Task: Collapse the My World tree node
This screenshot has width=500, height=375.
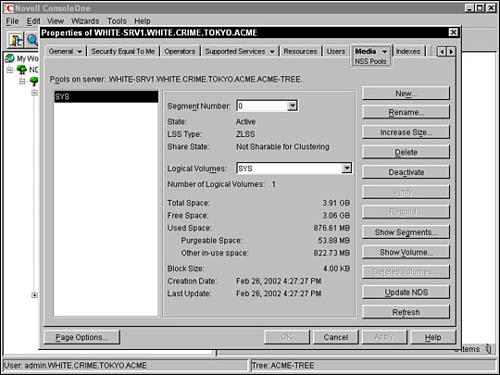Action: coord(10,70)
